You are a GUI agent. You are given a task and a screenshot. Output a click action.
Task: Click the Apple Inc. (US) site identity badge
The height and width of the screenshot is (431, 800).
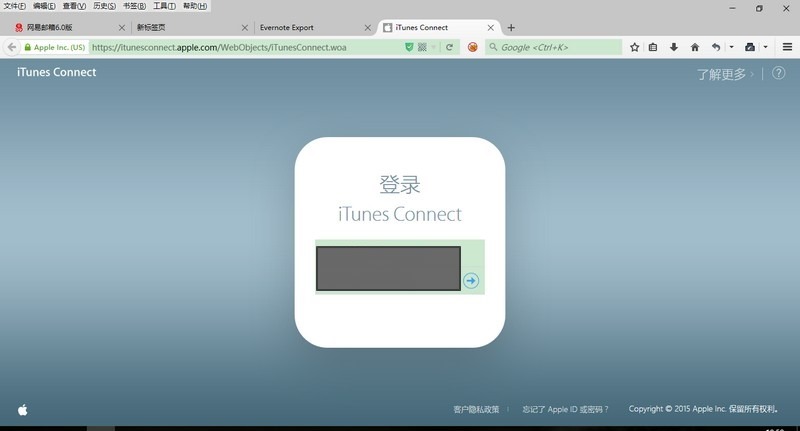[55, 47]
